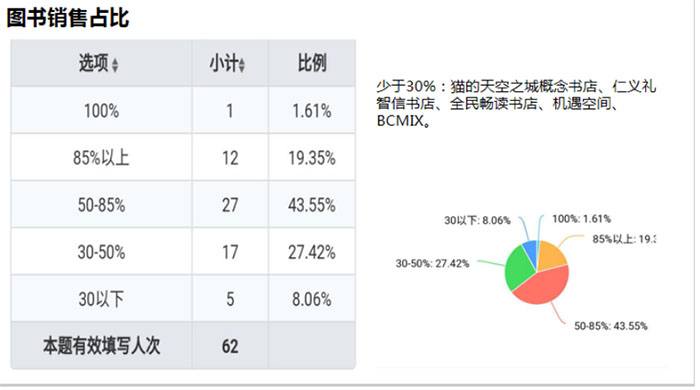
Task: Select the 比例 column header
Action: tap(312, 63)
